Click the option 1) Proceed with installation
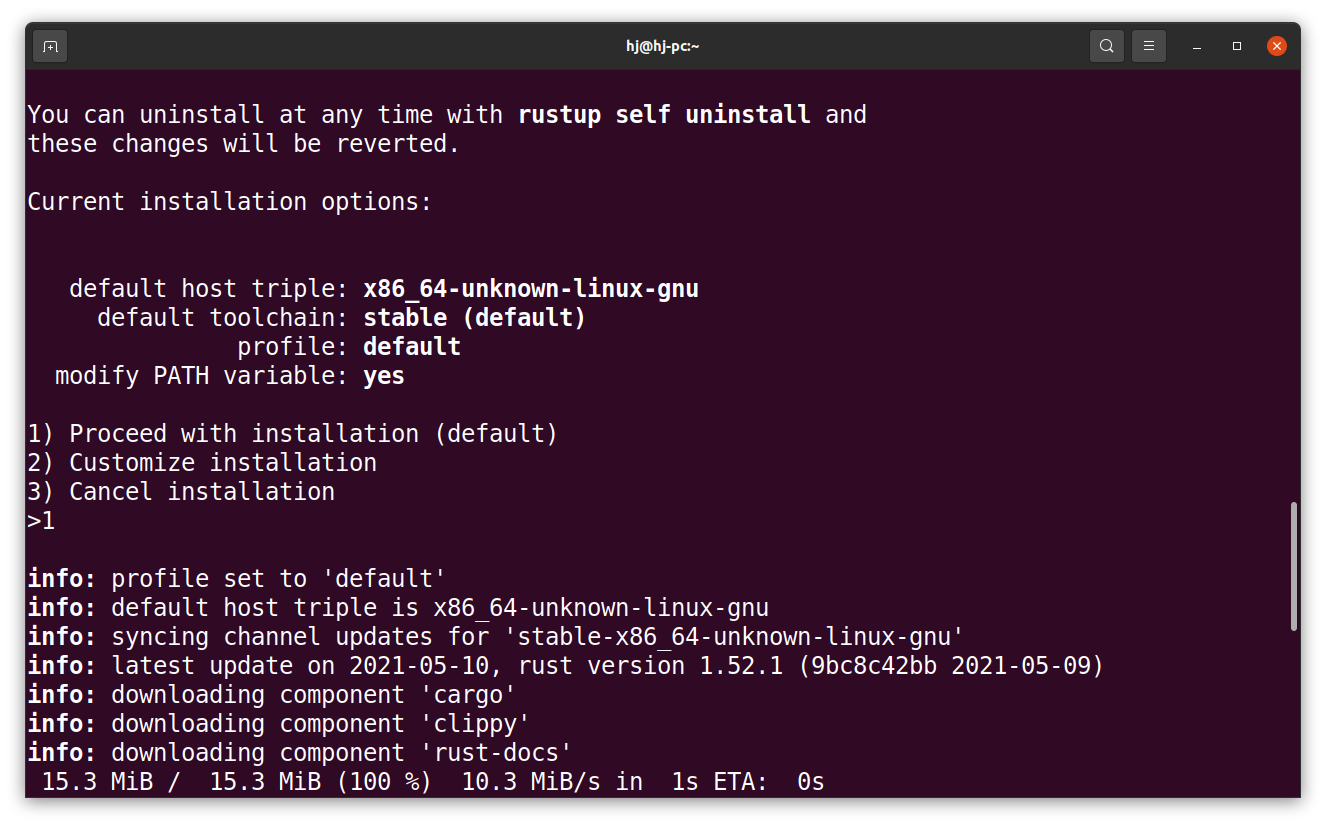 click(291, 433)
